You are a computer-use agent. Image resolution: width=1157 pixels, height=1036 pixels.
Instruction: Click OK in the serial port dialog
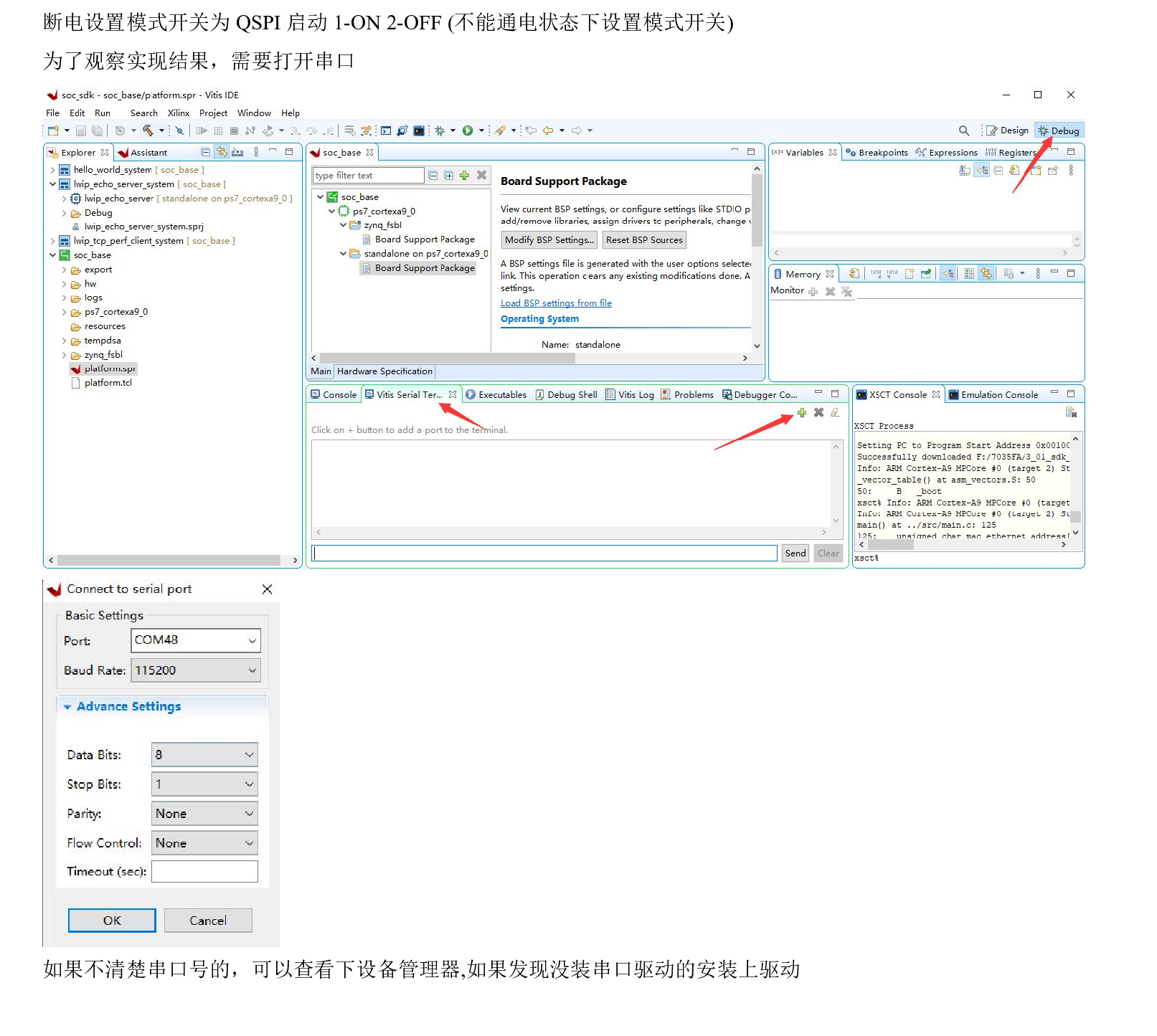tap(112, 921)
